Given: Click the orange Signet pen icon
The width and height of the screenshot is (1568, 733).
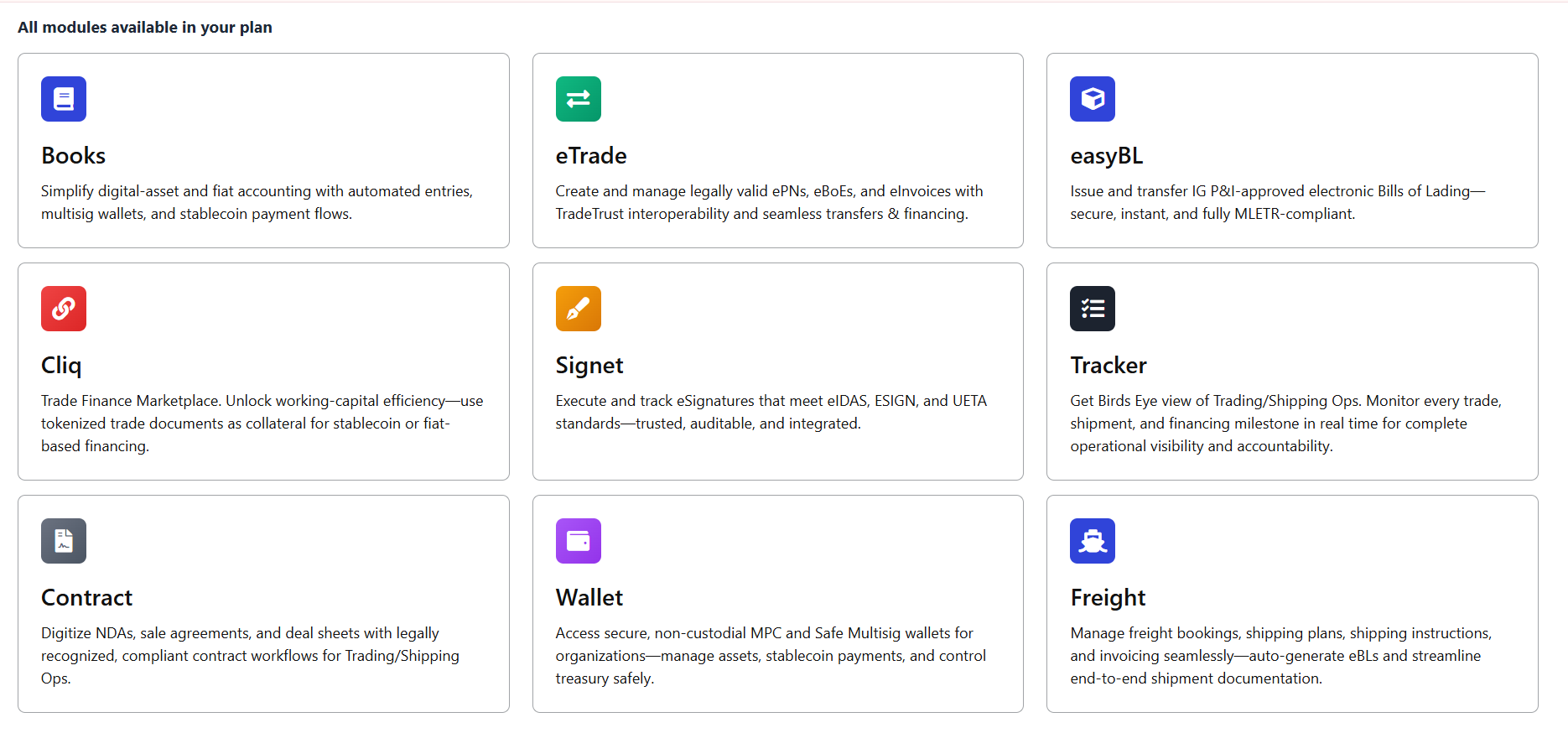Looking at the screenshot, I should point(578,309).
